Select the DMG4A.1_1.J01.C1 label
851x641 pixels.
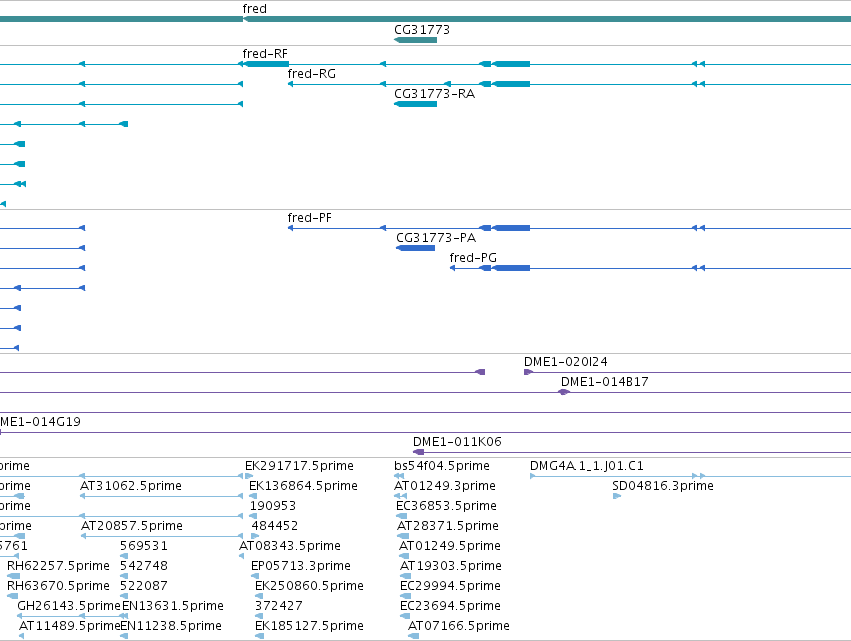[x=587, y=466]
